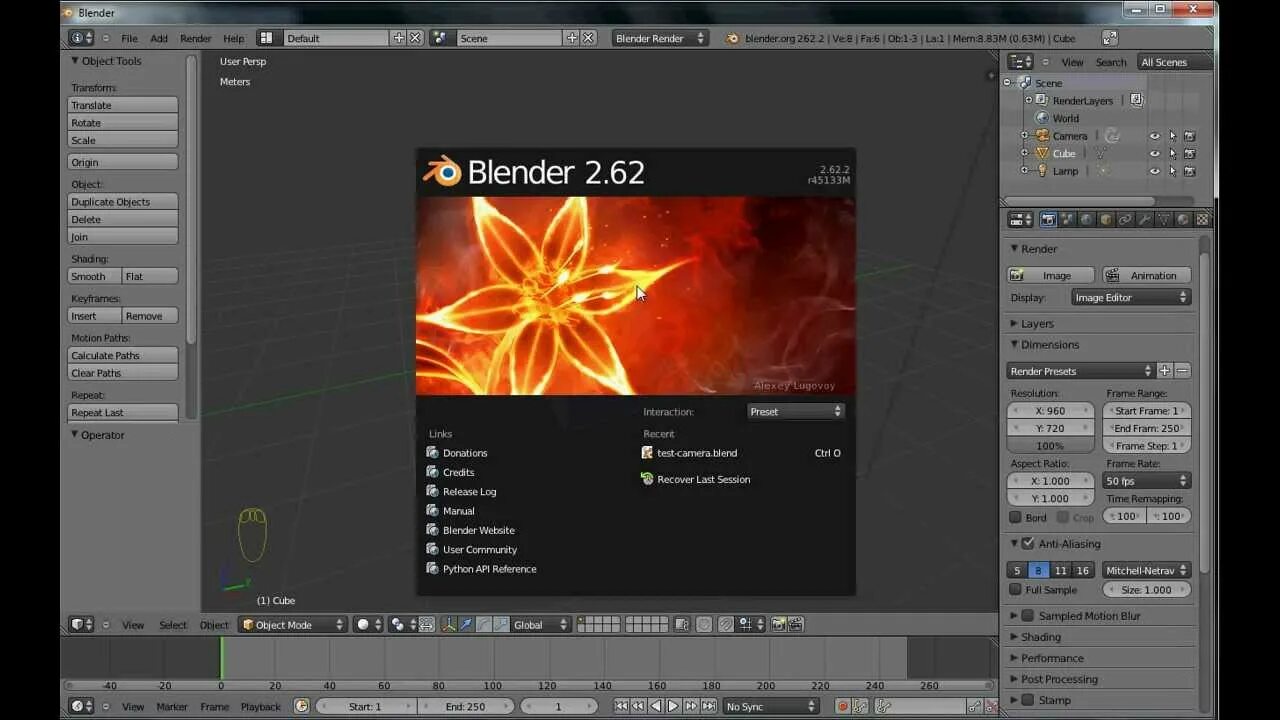Click the 100% resolution percentage slider
This screenshot has width=1280, height=720.
point(1050,446)
